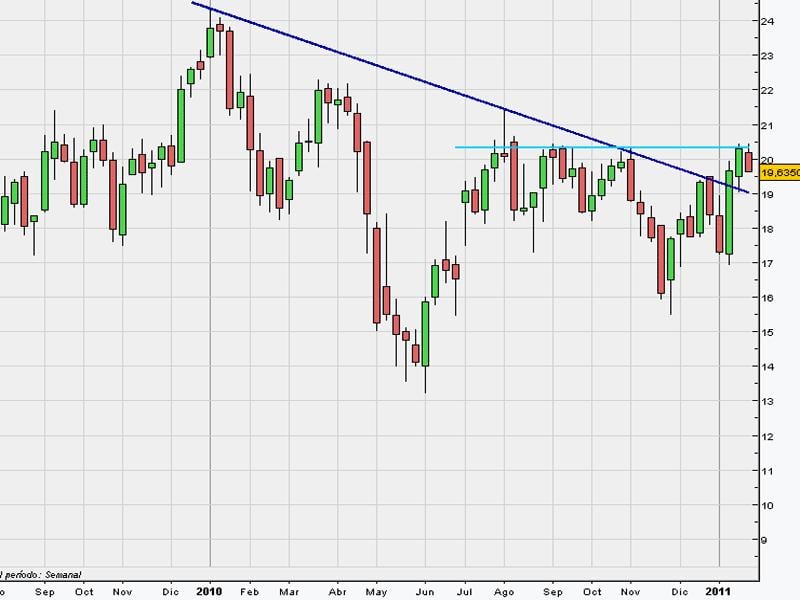Click price level 16 on the scale
Viewport: 800px width, 600px height.
point(767,298)
